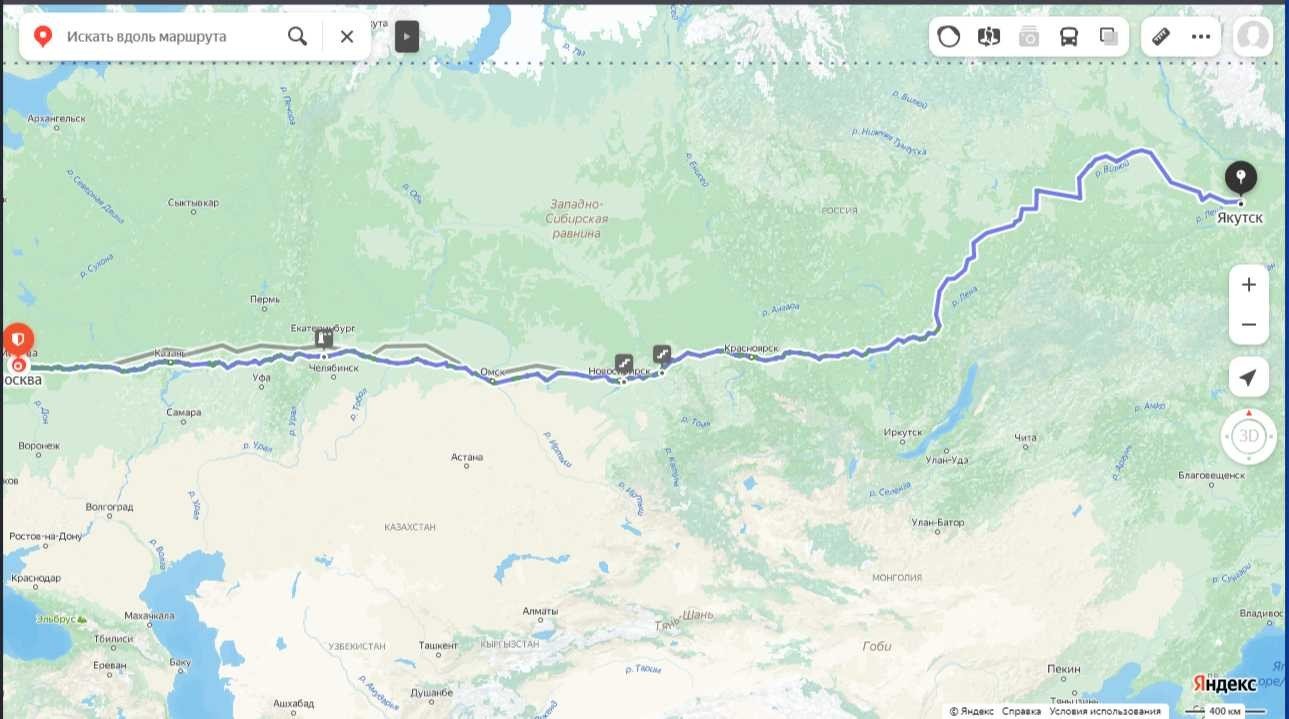Screen dimensions: 1289x719
Task: Click the search magnifier icon
Action: coord(297,37)
